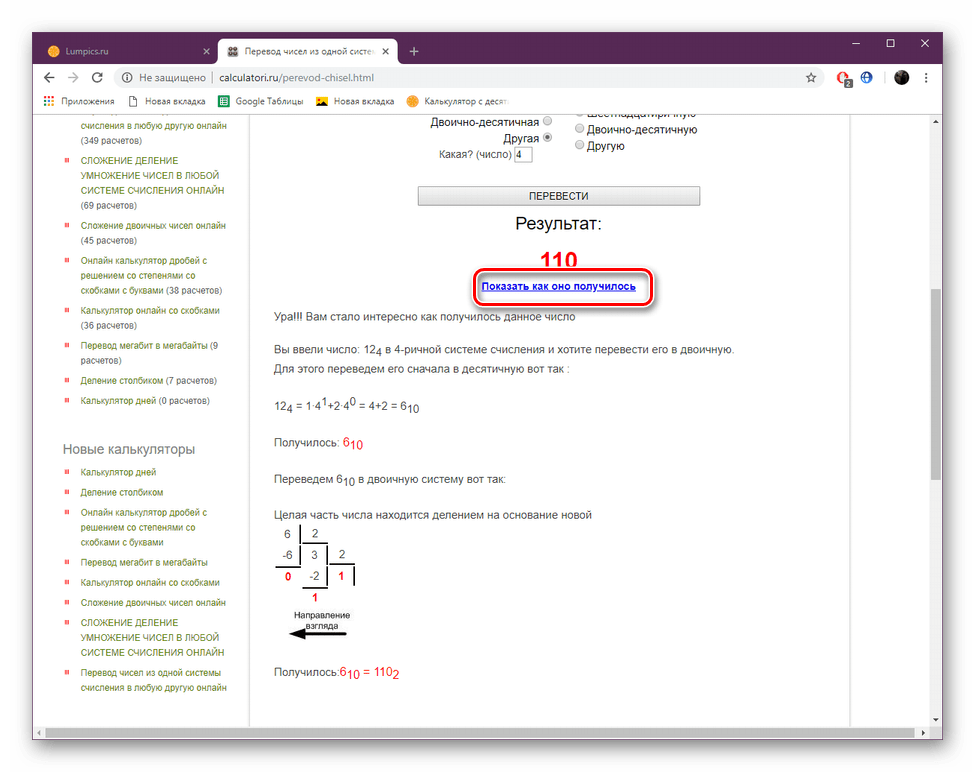This screenshot has width=975, height=772.
Task: Close the 'Перевод чисел' tab
Action: click(386, 52)
